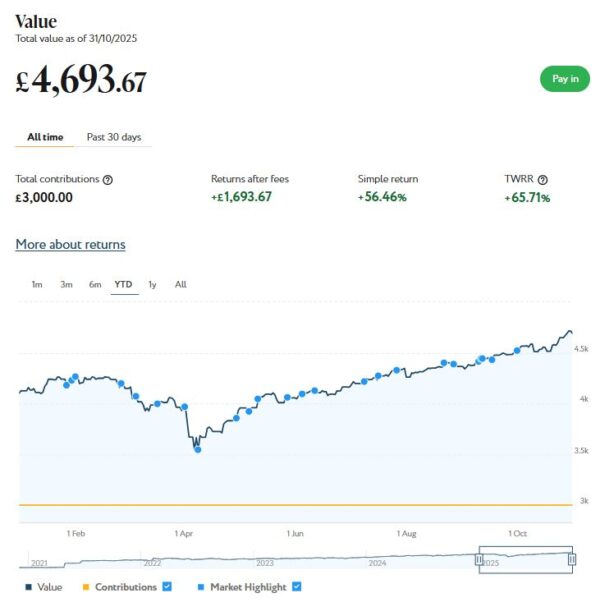
Task: Toggle the Market Highlight checkbox
Action: (296, 587)
